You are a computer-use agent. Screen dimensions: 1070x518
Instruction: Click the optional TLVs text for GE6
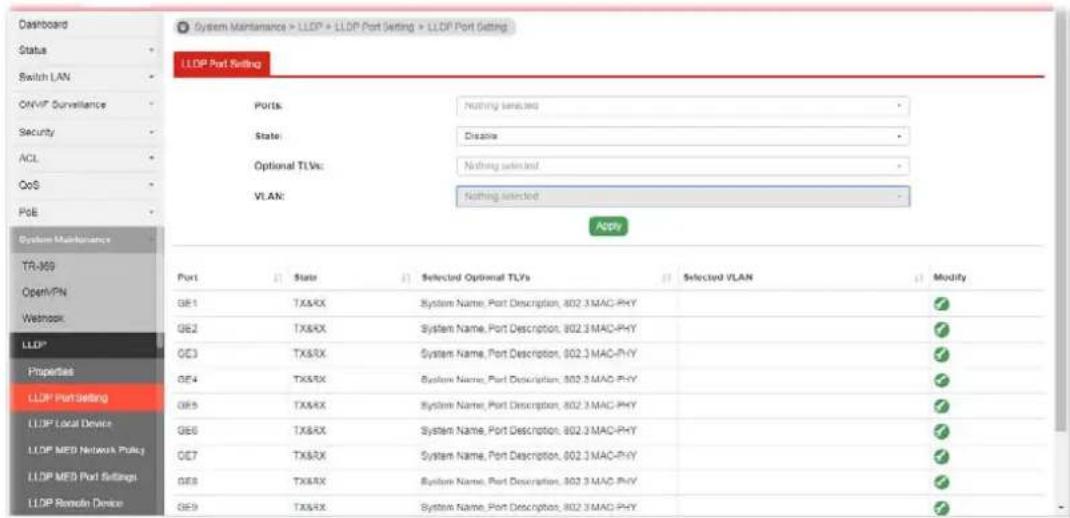528,431
